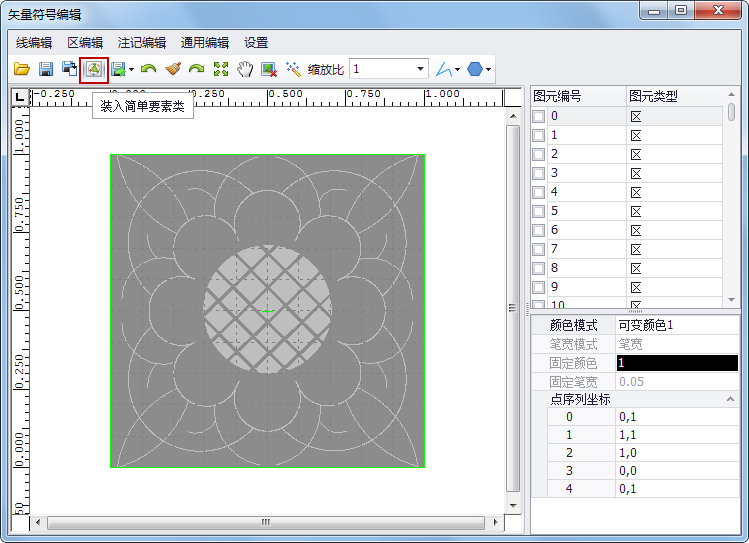Open the 线编辑 menu

pyautogui.click(x=34, y=42)
